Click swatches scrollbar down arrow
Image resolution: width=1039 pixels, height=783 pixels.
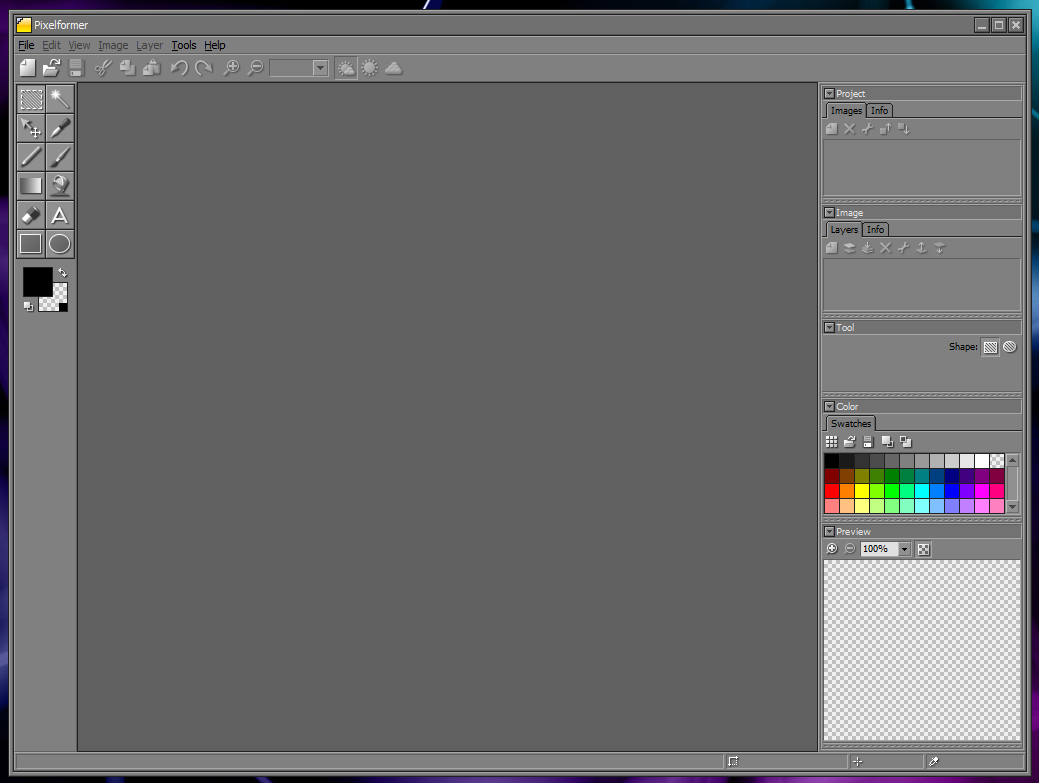[1012, 507]
